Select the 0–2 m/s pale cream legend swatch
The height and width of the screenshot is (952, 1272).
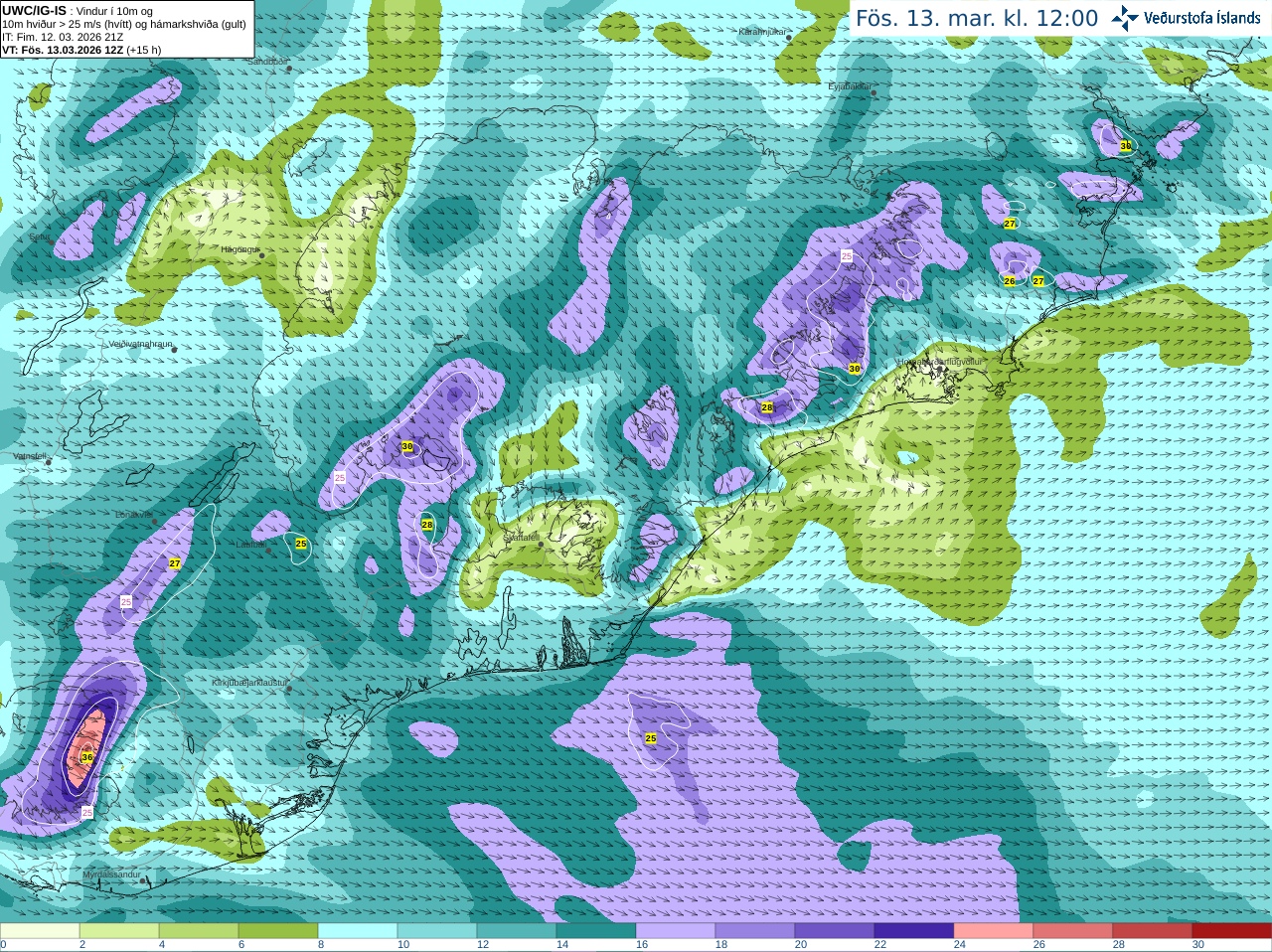(x=40, y=931)
